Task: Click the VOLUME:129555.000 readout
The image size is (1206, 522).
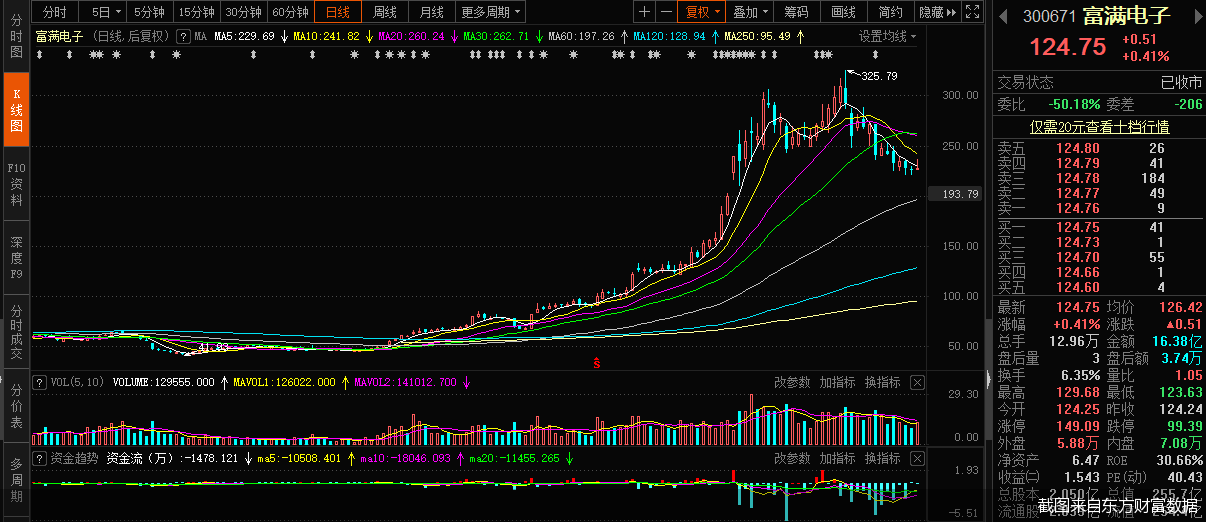Action: click(163, 382)
